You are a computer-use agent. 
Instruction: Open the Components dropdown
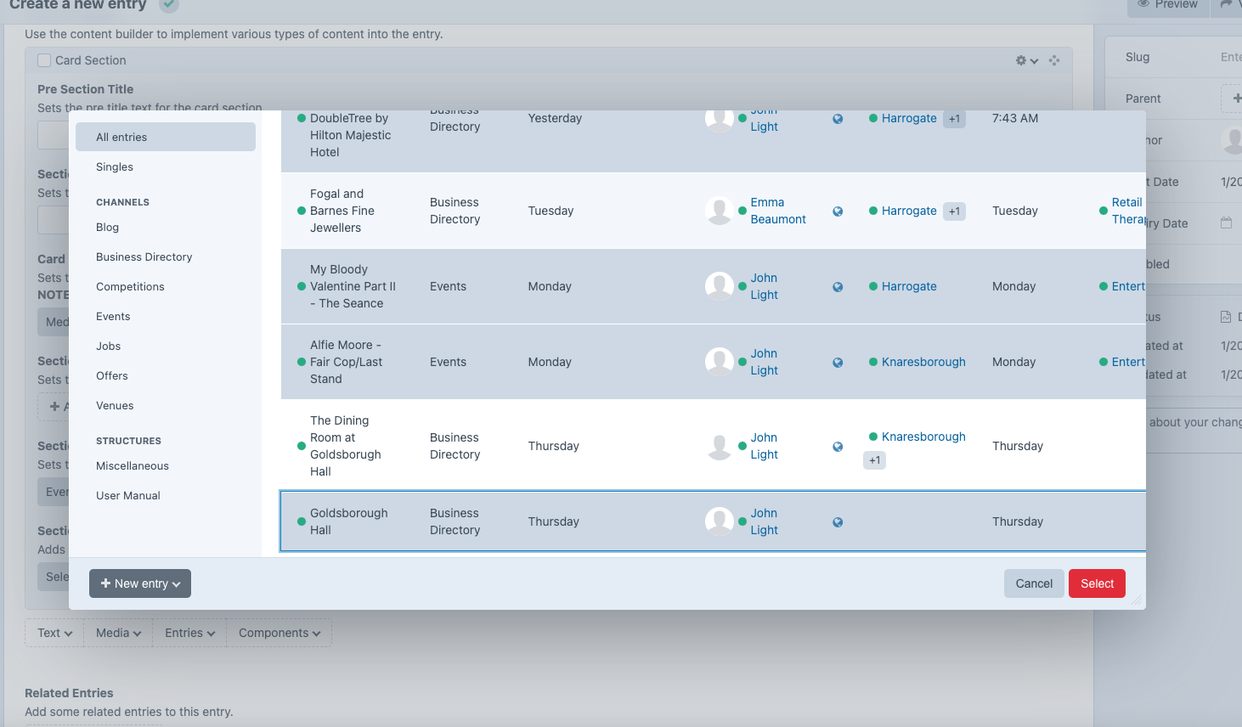[x=278, y=632]
